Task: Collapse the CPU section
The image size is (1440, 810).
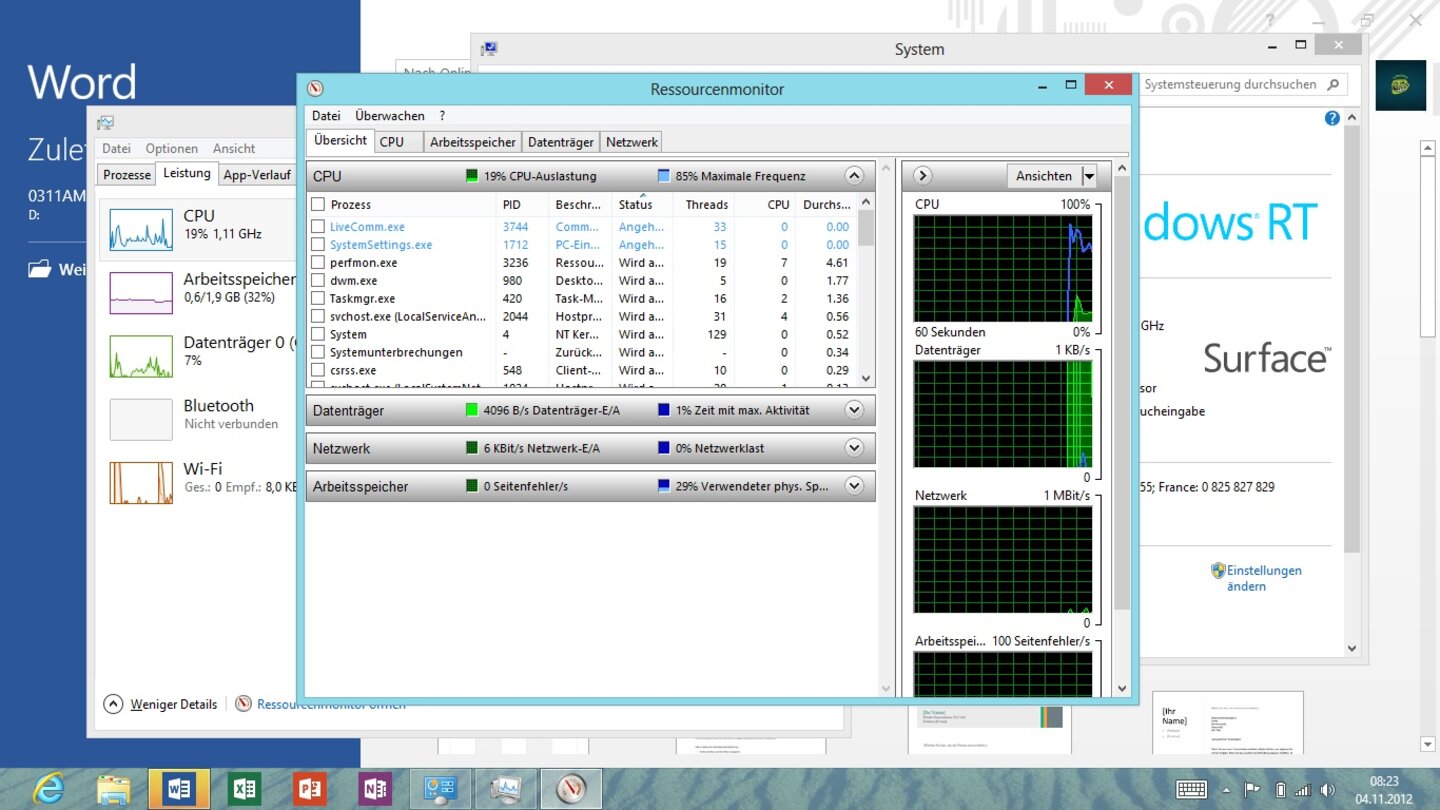Action: [853, 176]
